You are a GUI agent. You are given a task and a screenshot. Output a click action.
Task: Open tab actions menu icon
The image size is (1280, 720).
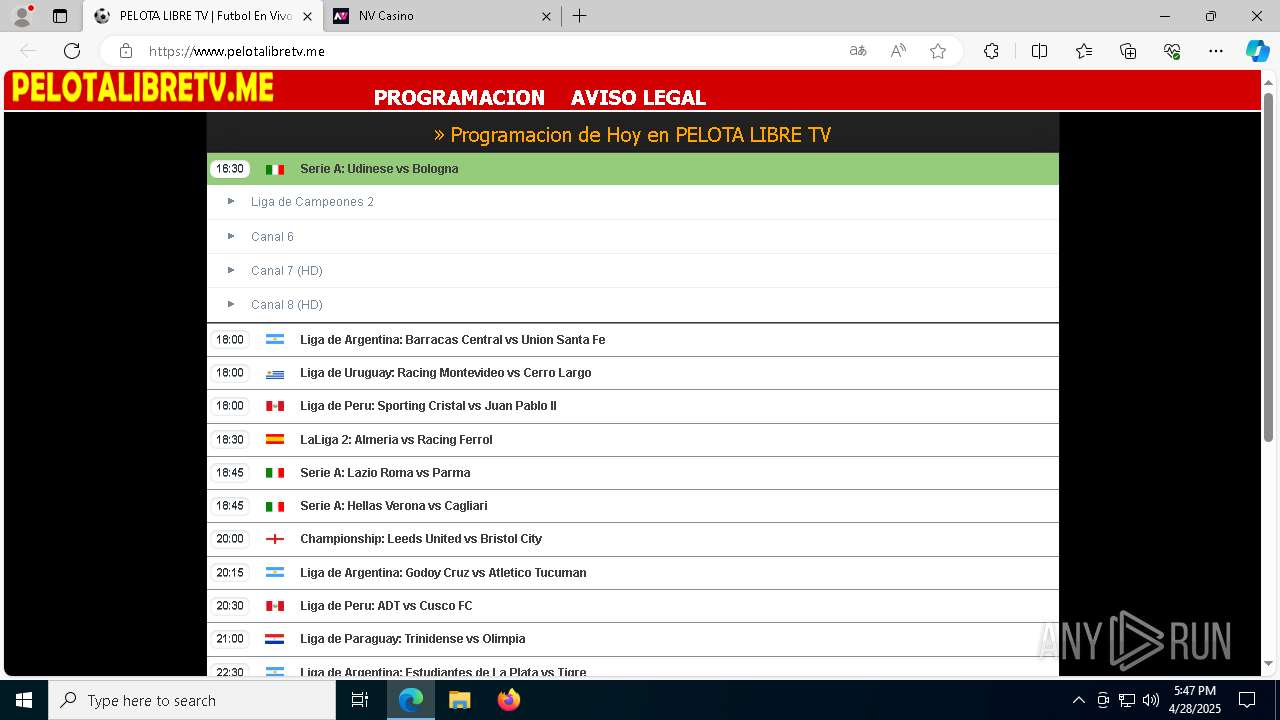[x=60, y=16]
